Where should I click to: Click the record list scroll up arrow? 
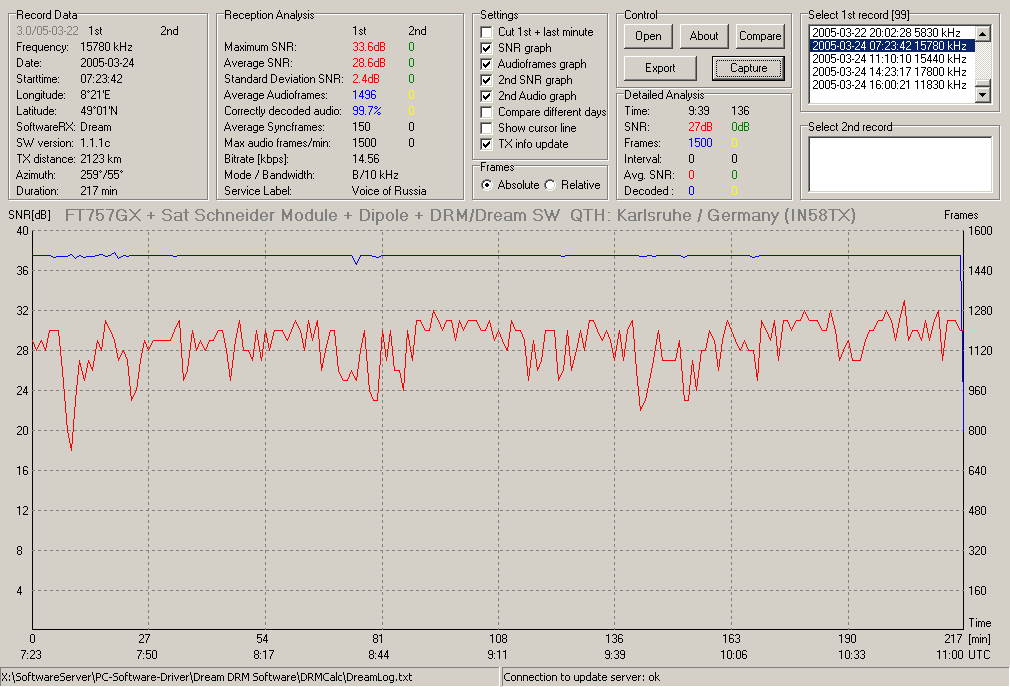pos(982,33)
